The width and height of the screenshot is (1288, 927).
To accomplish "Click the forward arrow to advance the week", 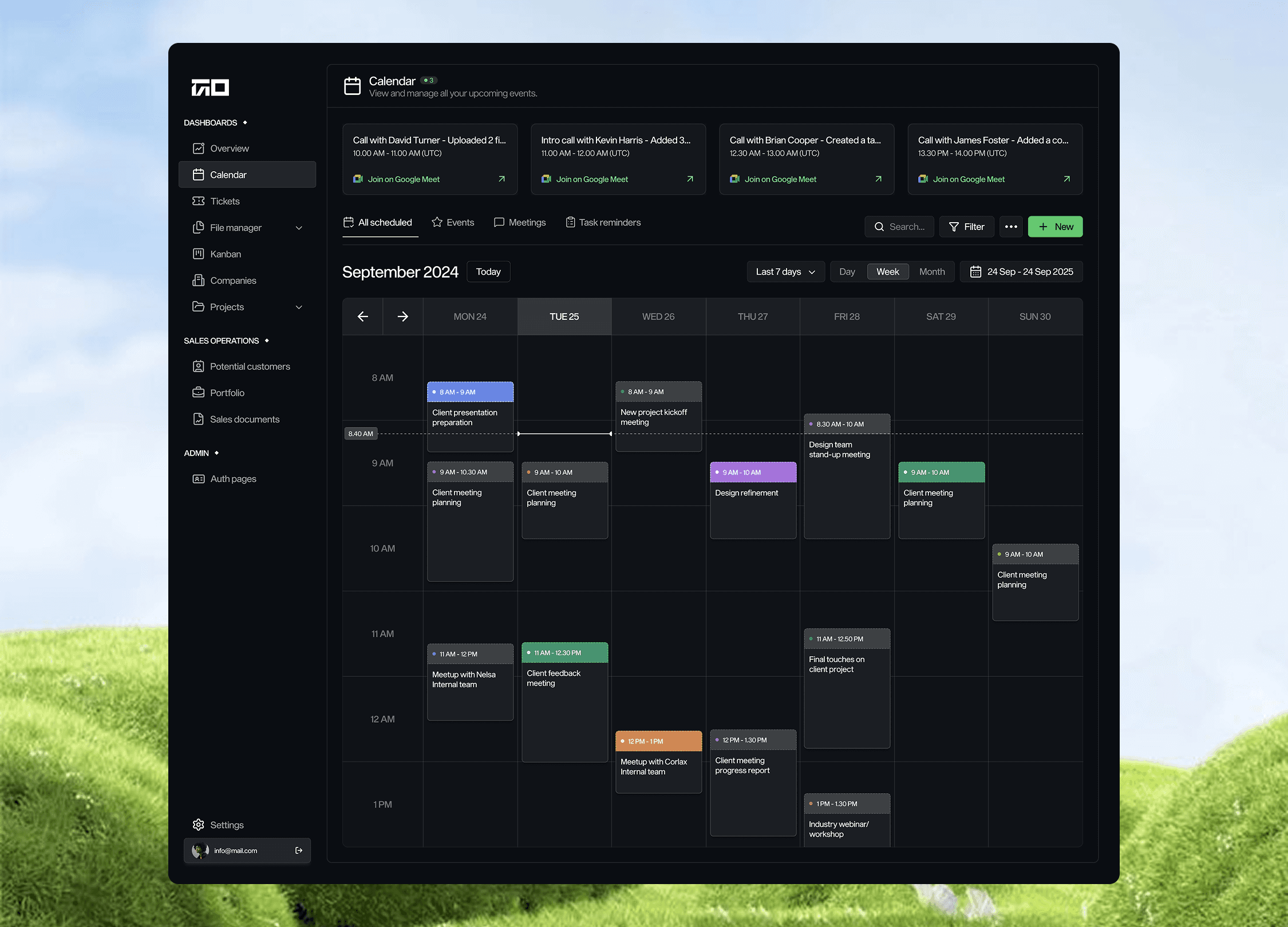I will click(x=403, y=316).
